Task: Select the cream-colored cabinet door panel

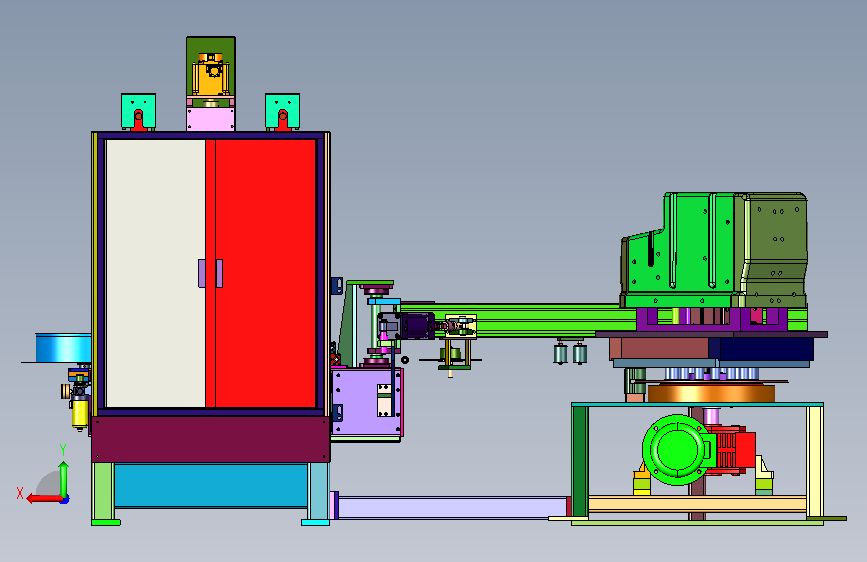Action: pyautogui.click(x=155, y=273)
